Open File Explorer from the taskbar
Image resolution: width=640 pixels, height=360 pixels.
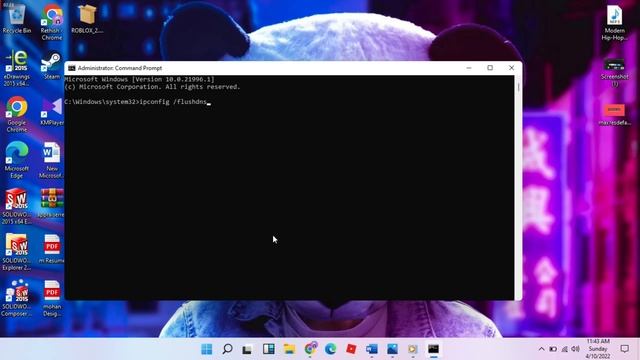pos(289,349)
